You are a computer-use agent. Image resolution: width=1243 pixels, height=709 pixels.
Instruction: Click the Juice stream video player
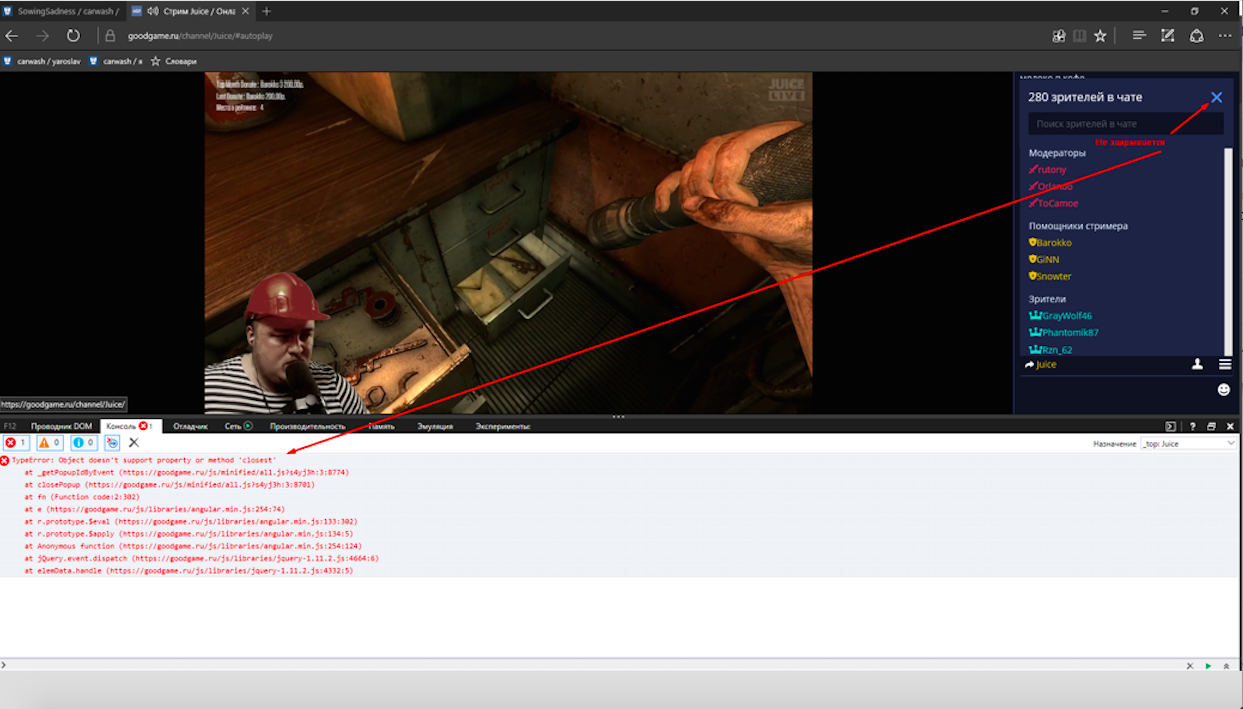[508, 242]
